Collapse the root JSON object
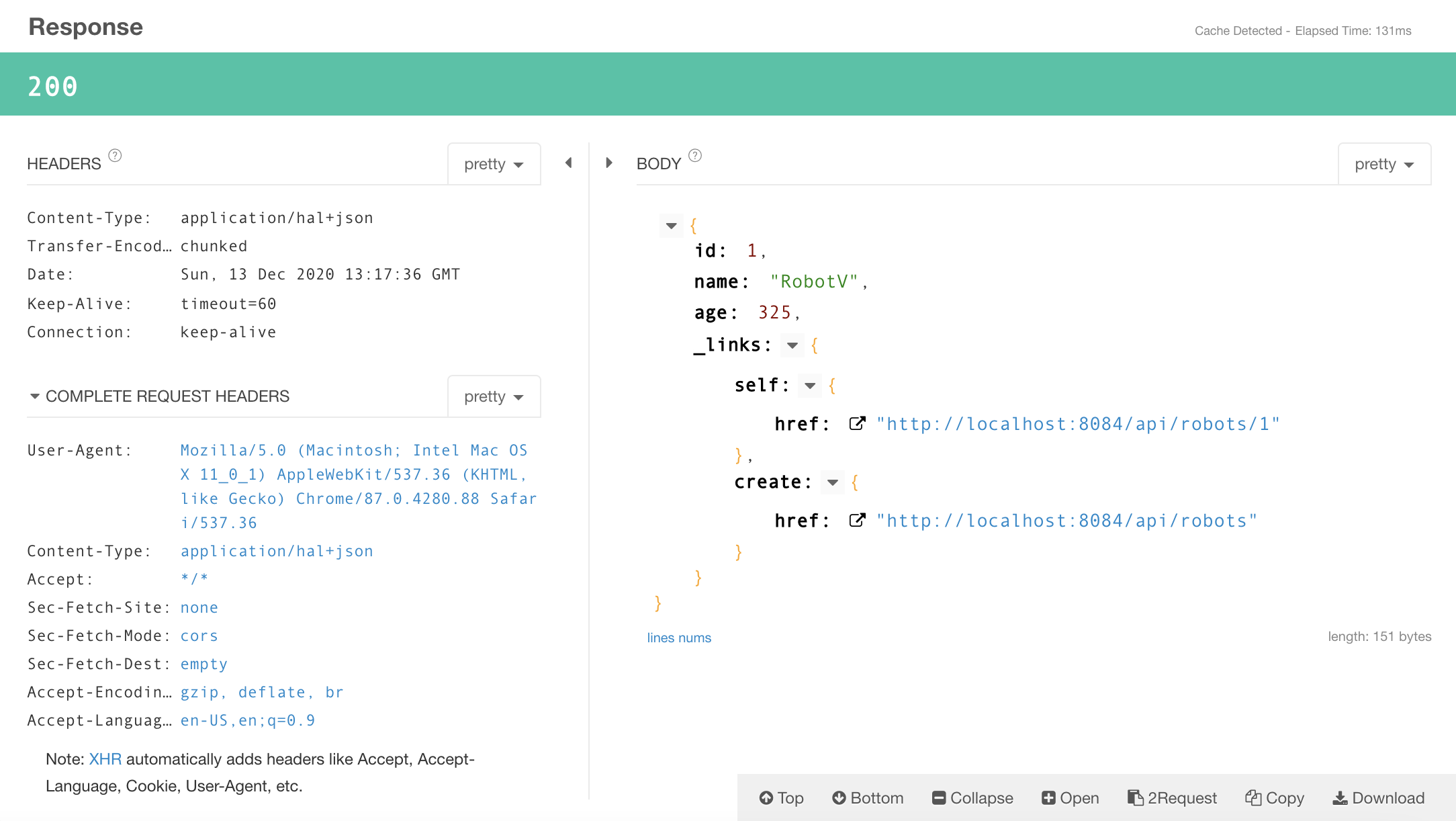 click(671, 226)
